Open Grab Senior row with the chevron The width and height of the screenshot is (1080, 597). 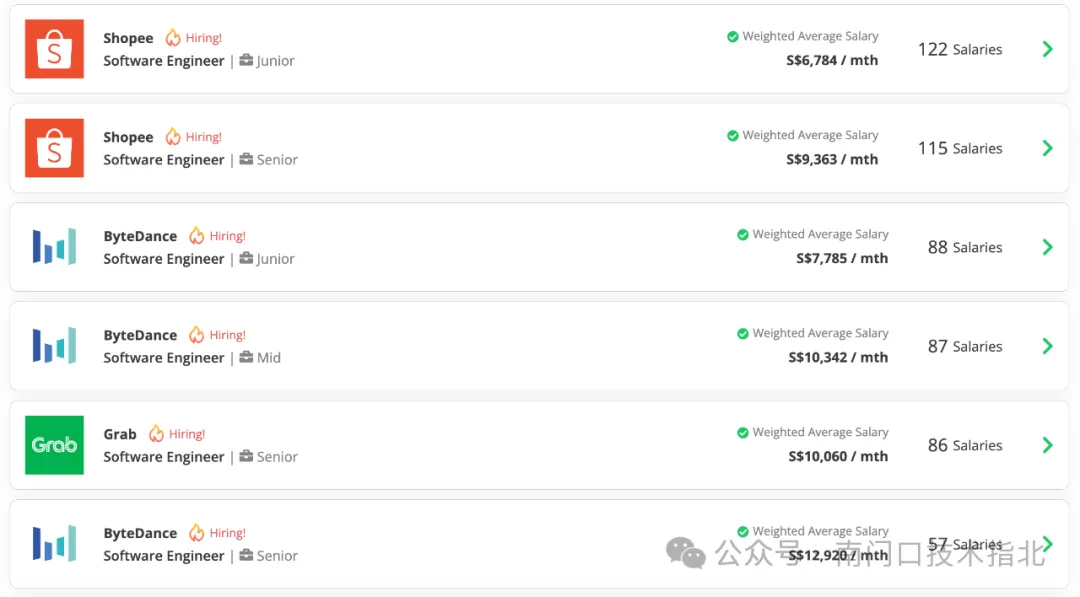coord(1047,445)
